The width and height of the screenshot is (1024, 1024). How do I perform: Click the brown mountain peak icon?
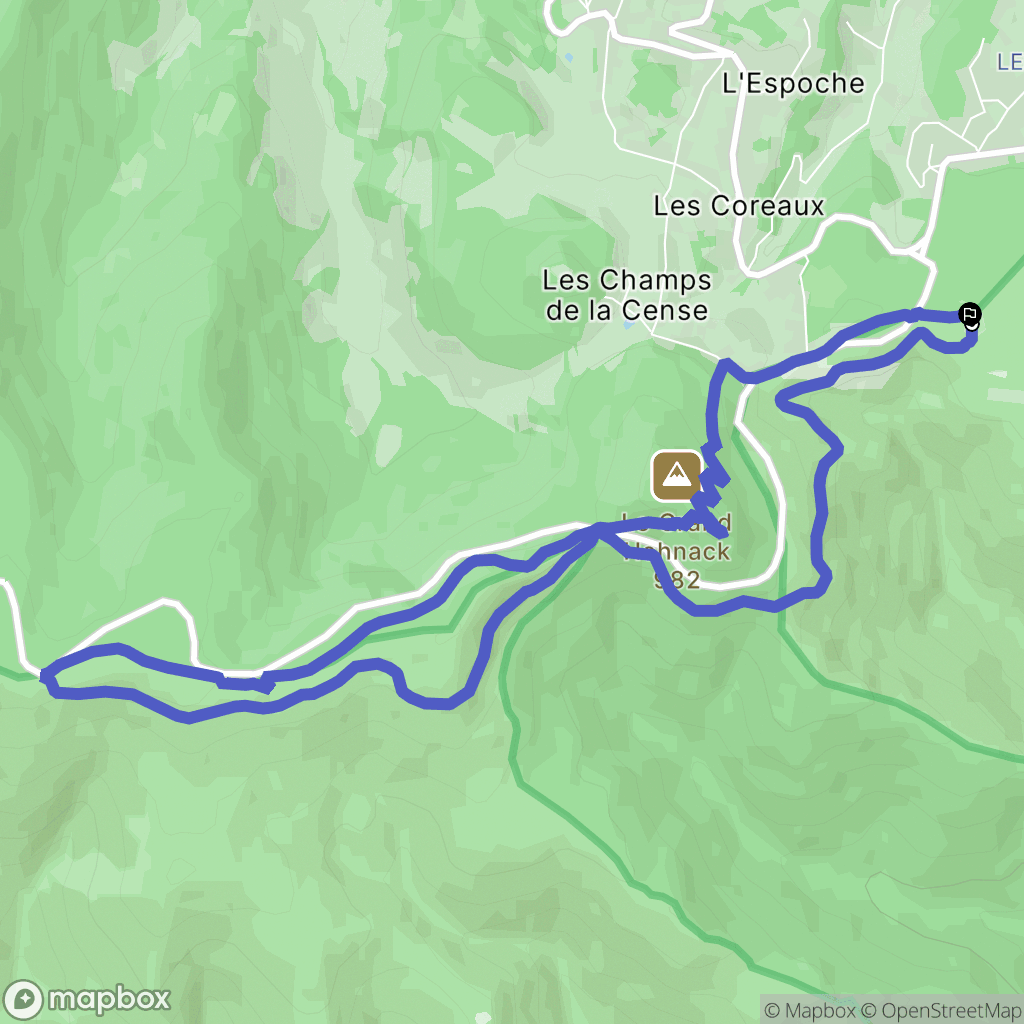click(x=677, y=476)
